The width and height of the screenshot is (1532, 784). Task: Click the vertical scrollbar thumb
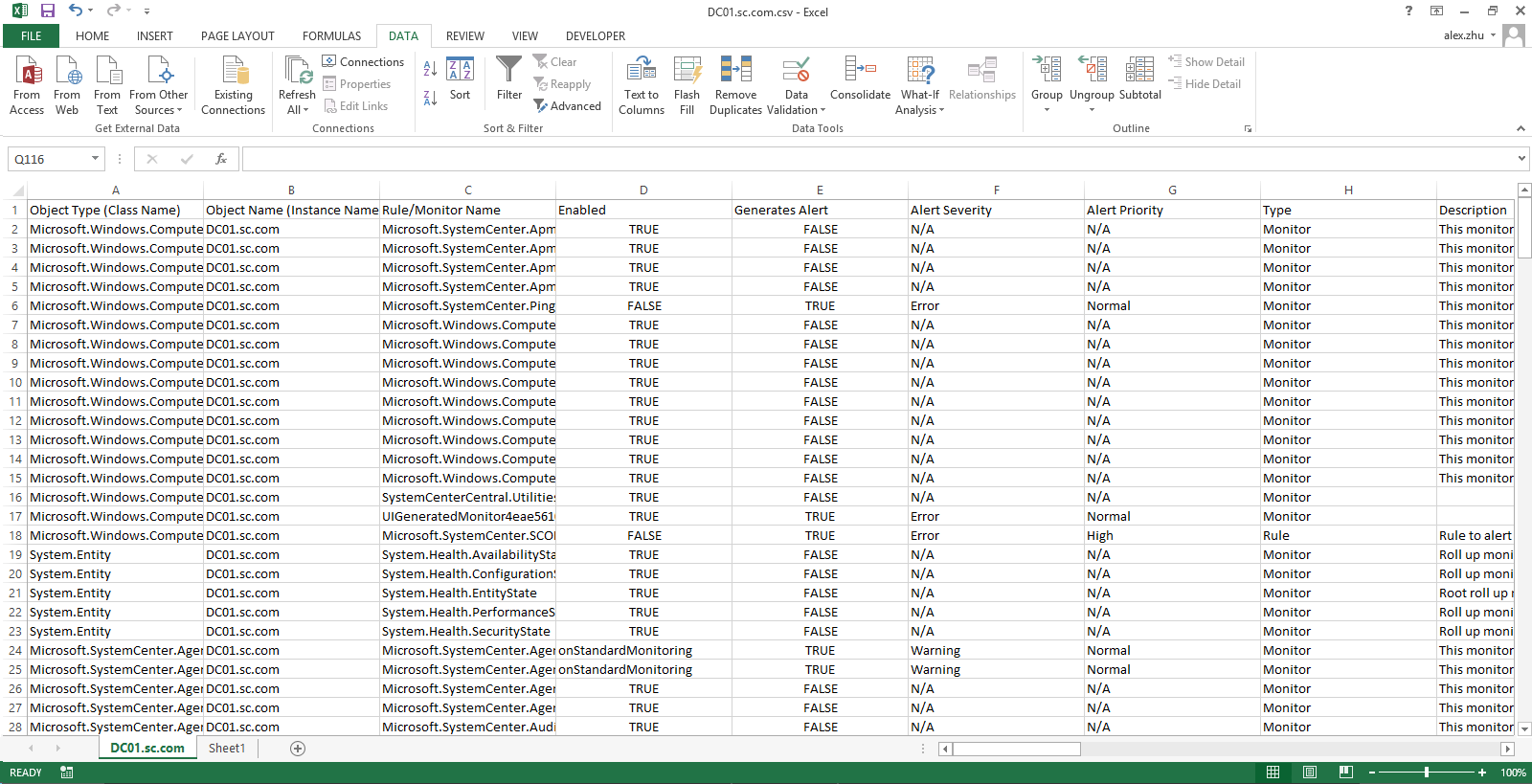point(1524,227)
